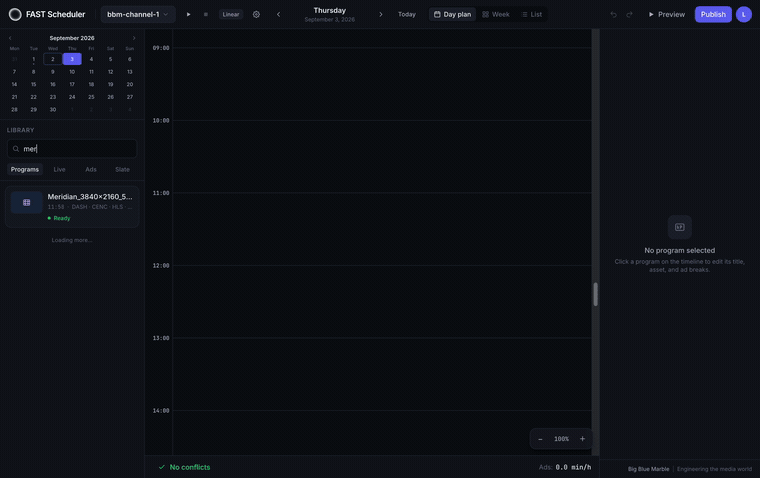Click the Ads 0.0 min/h indicator
Image resolution: width=760 pixels, height=478 pixels.
[x=565, y=467]
